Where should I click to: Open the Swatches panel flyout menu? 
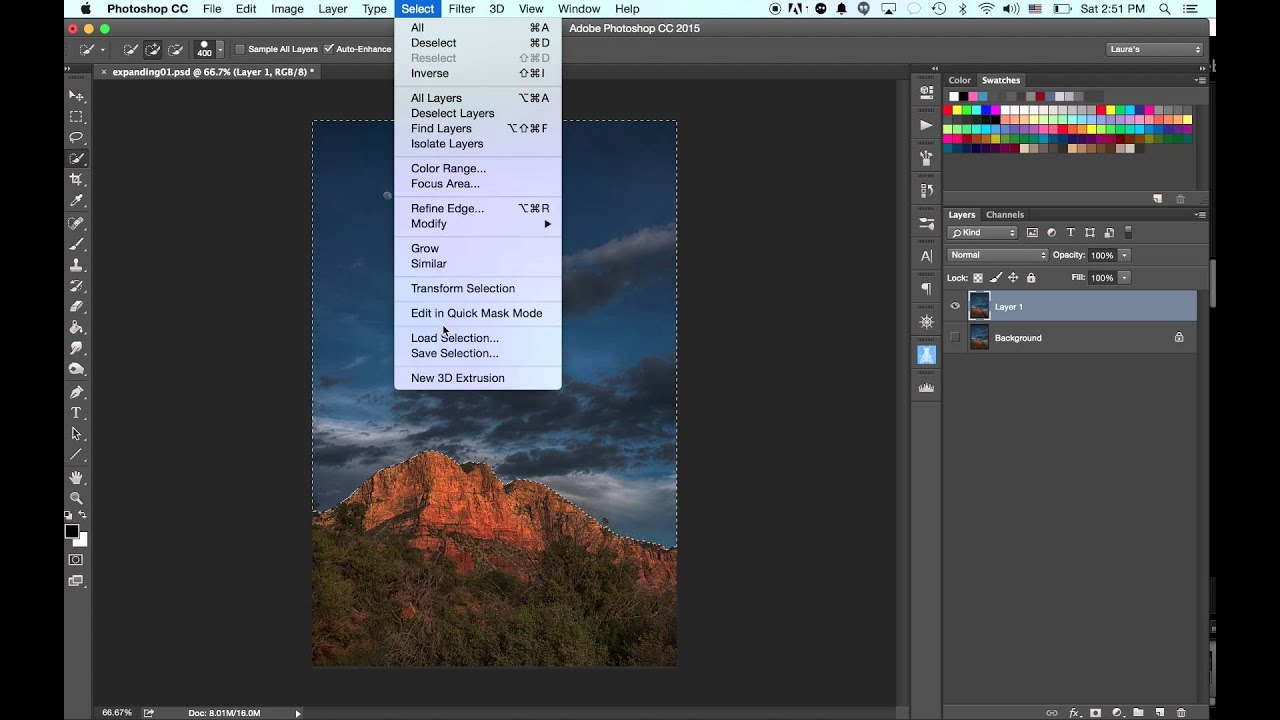(1200, 80)
